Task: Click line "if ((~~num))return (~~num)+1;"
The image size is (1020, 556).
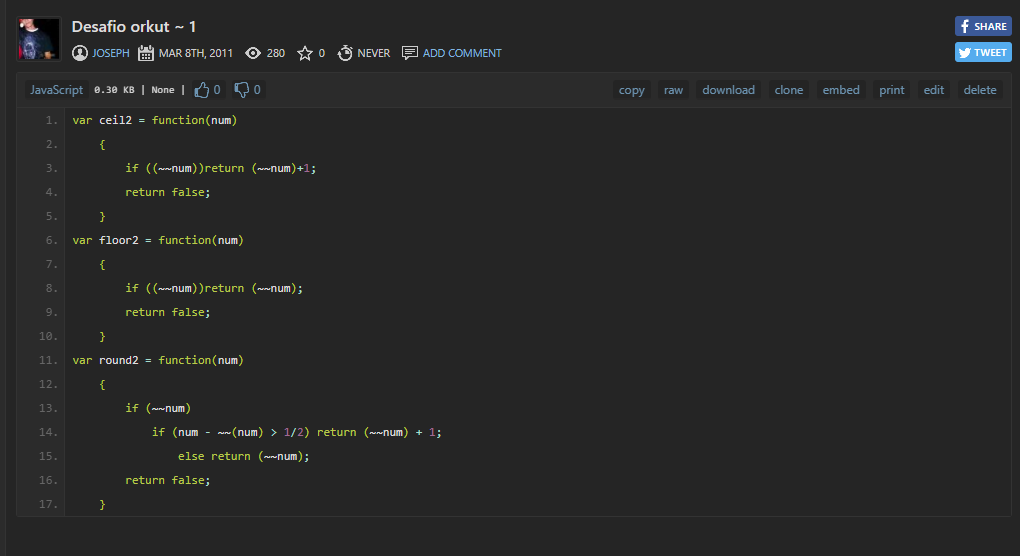Action: tap(221, 168)
